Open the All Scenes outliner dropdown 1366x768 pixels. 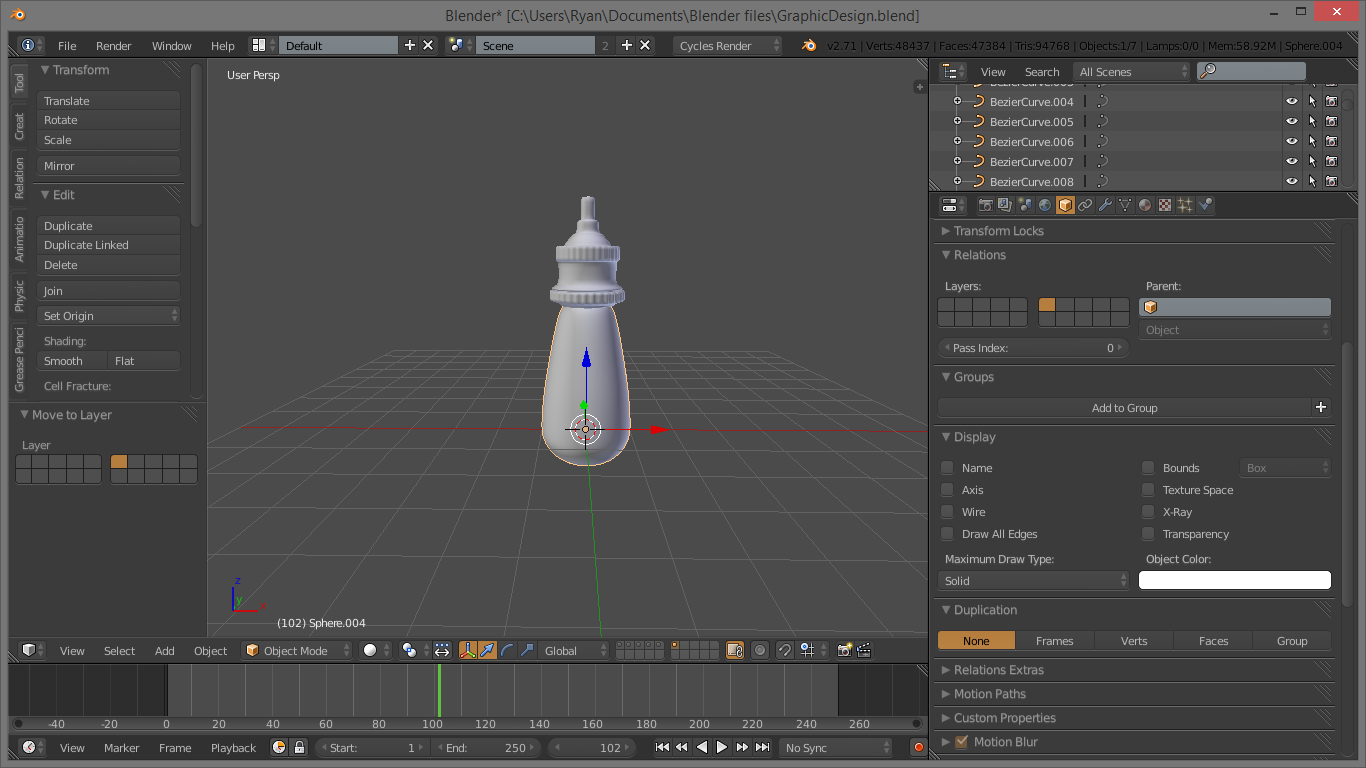(x=1132, y=72)
